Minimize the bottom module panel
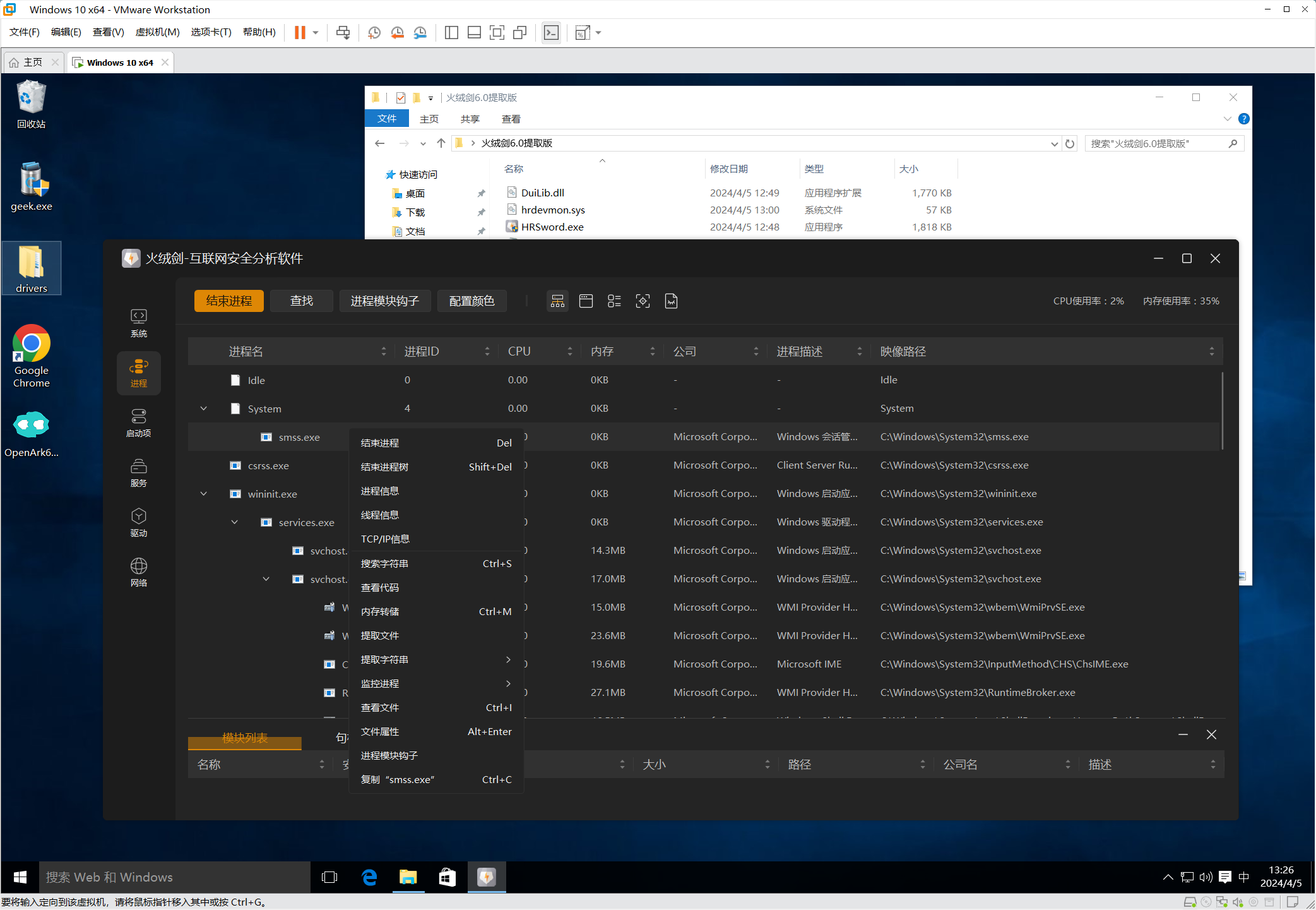The image size is (1316, 910). tap(1183, 734)
